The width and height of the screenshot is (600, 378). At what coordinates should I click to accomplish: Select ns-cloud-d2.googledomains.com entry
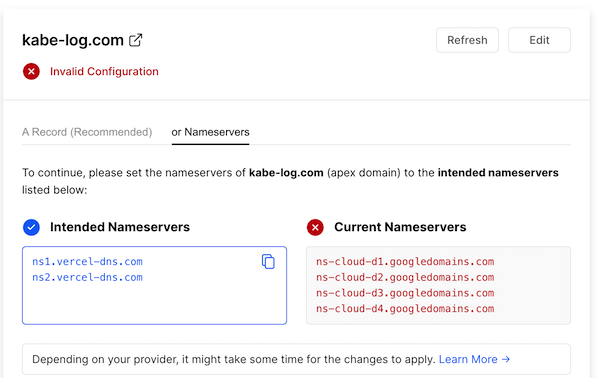pos(405,277)
